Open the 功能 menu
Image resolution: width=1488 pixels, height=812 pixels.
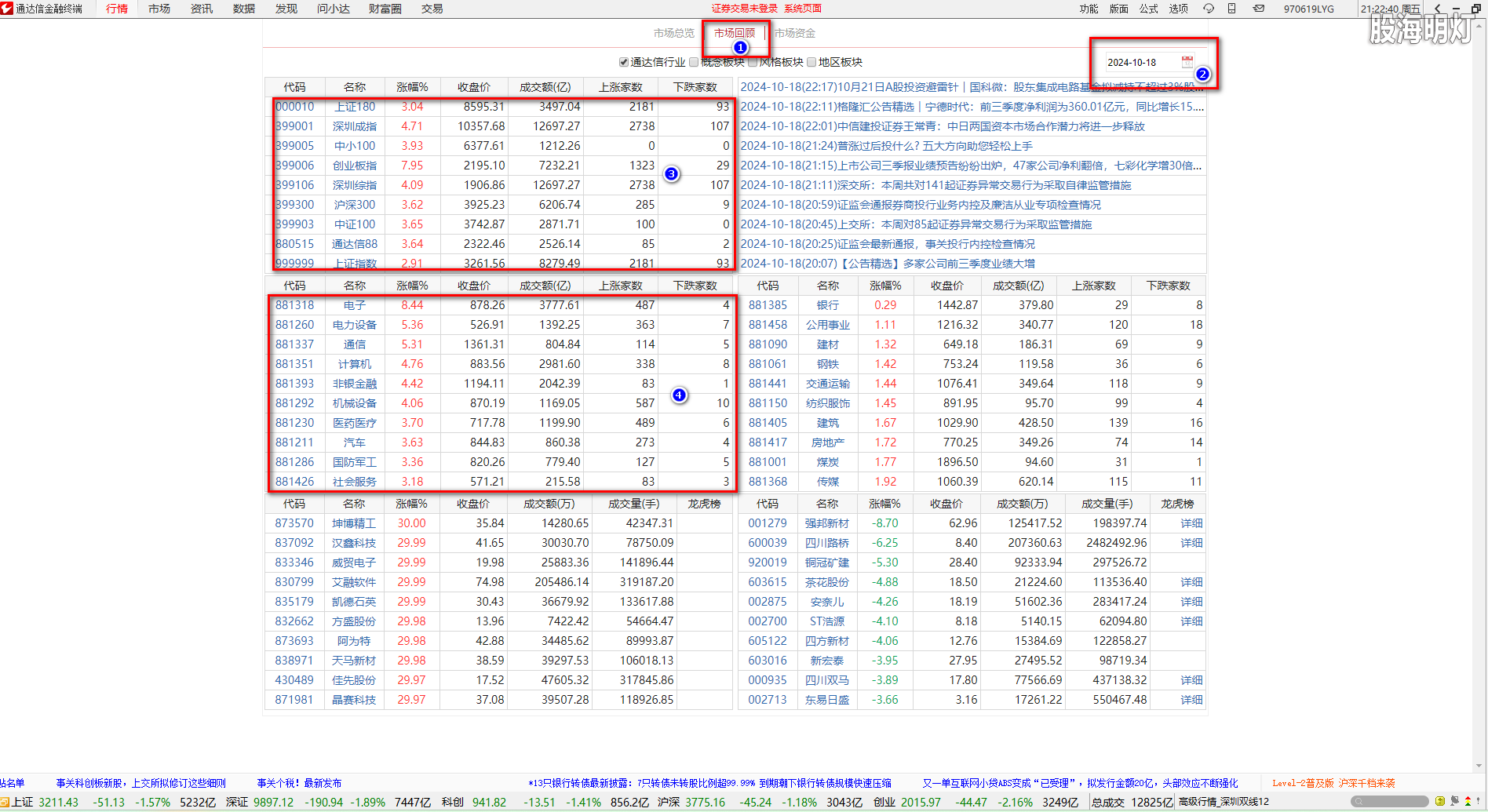click(1089, 9)
